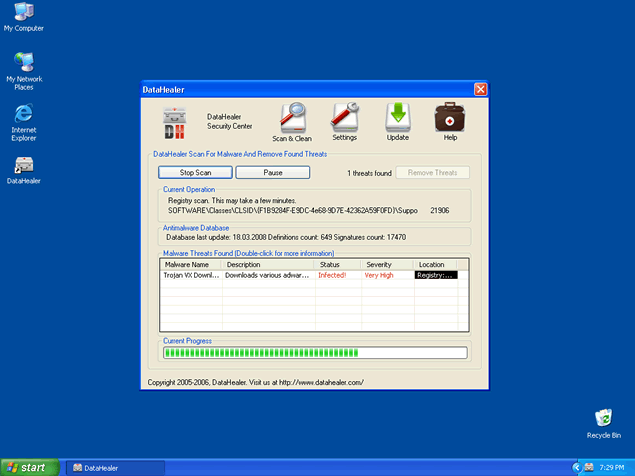Click the Remove Threats button
The width and height of the screenshot is (635, 476).
coord(433,173)
